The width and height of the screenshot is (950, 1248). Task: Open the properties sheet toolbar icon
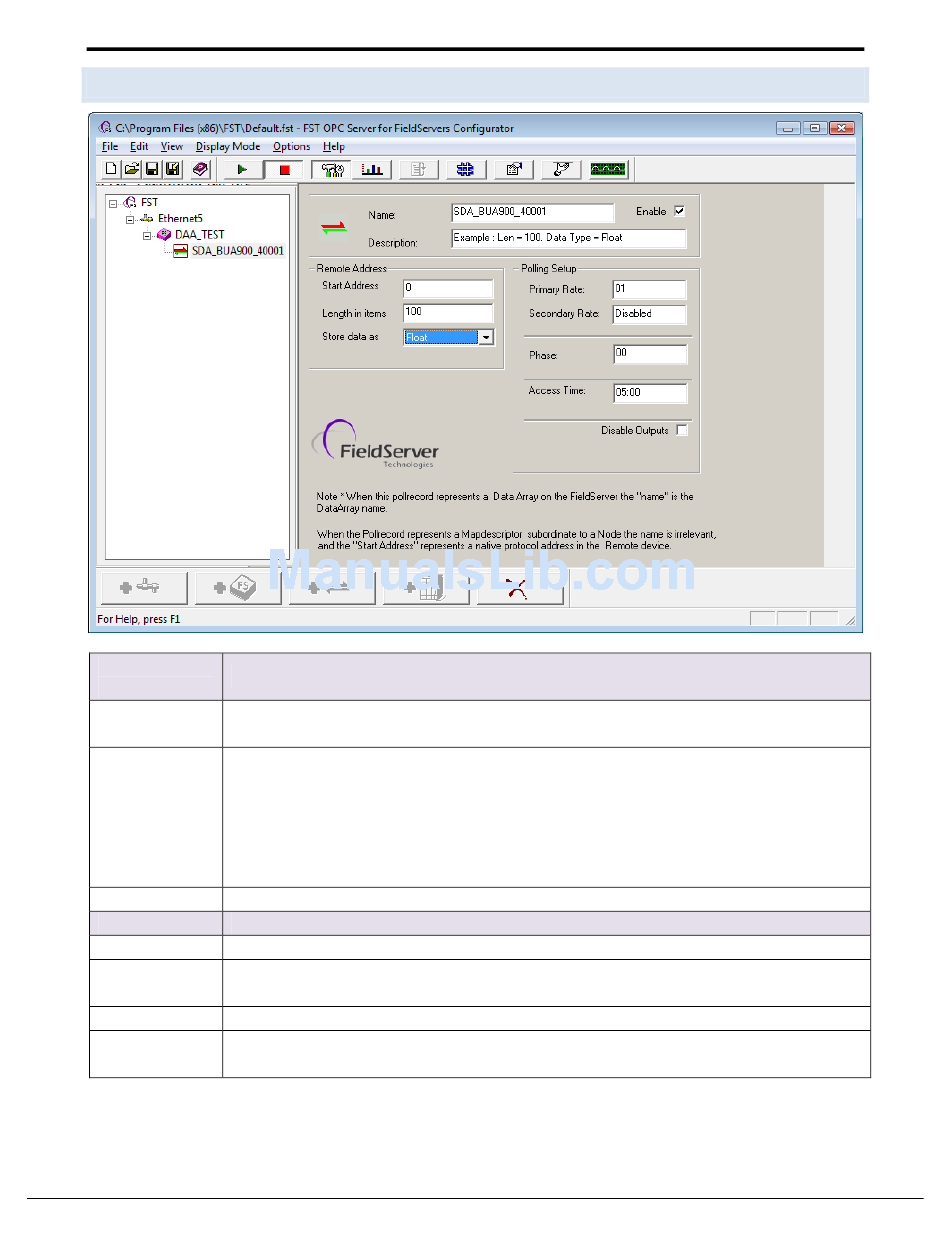[514, 169]
